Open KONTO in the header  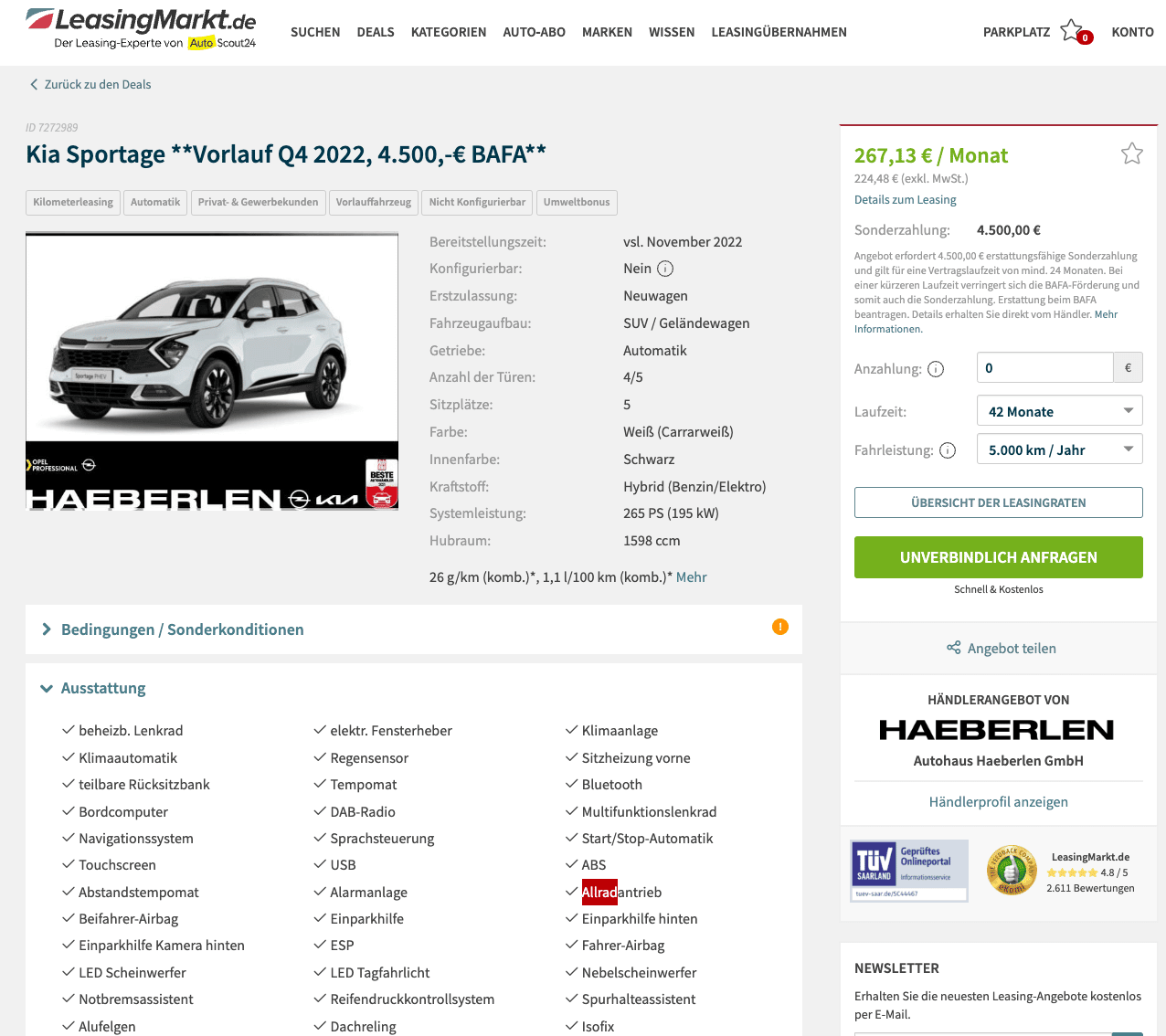click(1132, 32)
